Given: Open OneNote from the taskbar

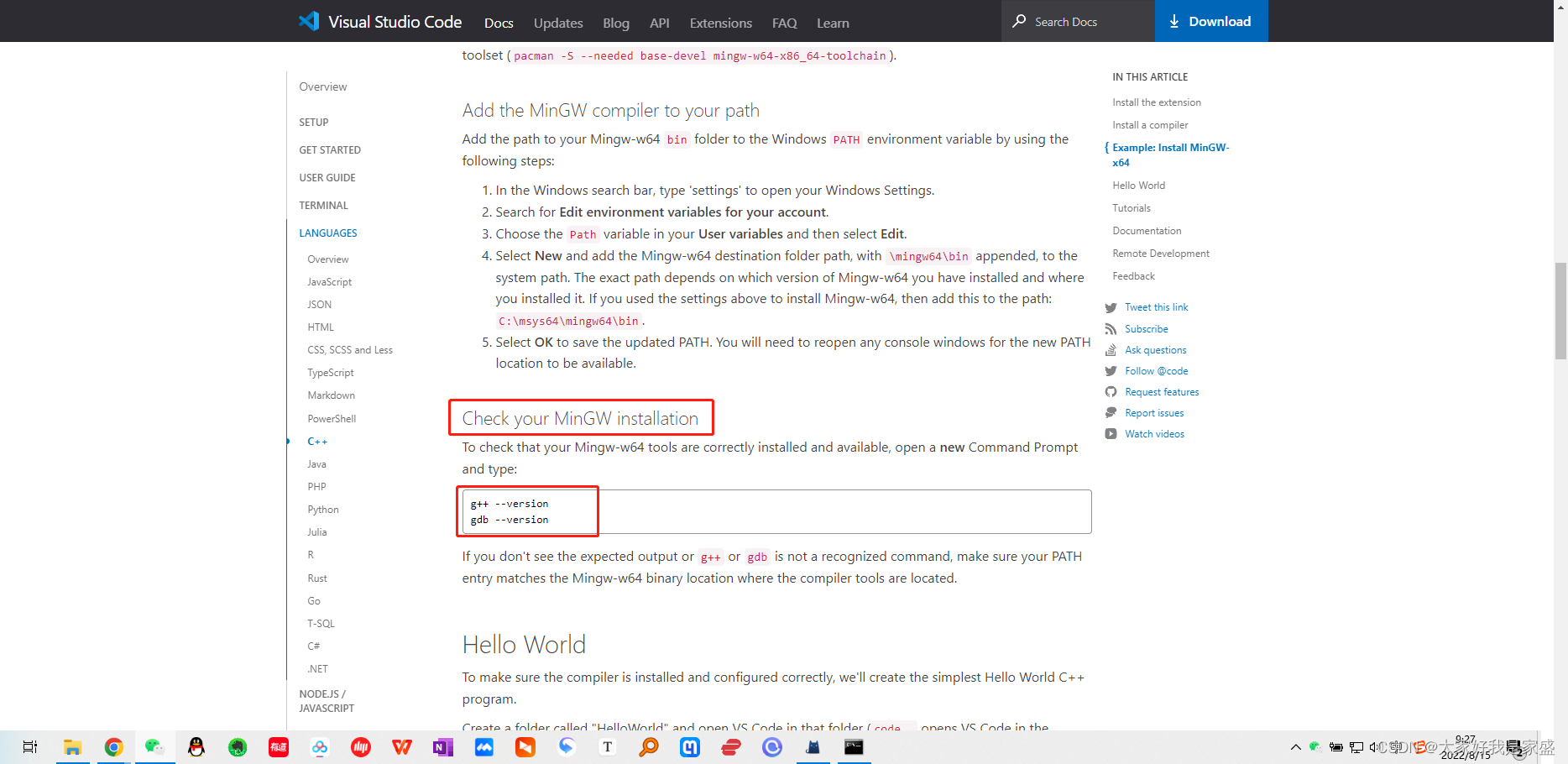Looking at the screenshot, I should pyautogui.click(x=443, y=747).
